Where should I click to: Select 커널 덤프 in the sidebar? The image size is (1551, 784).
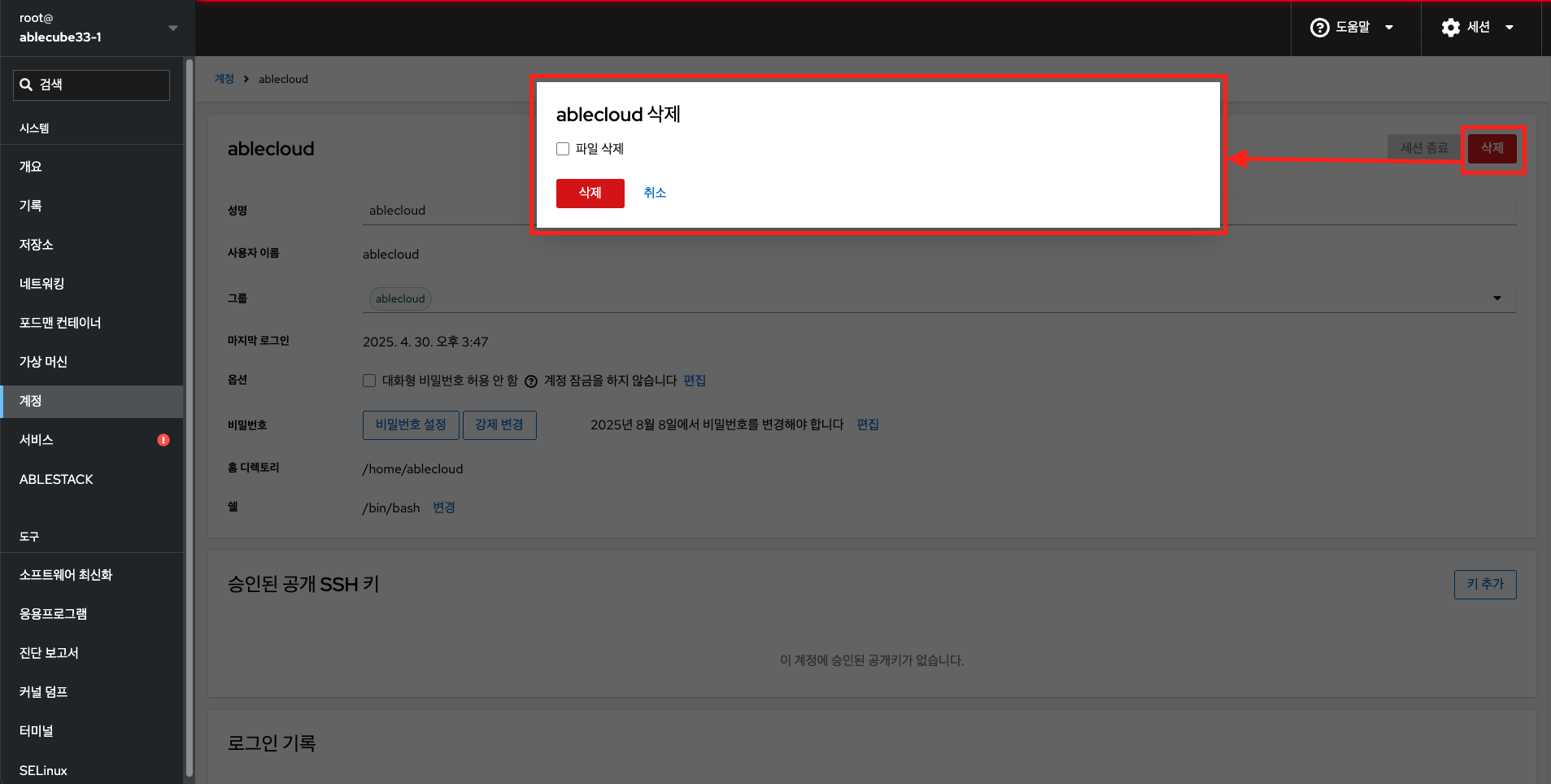point(92,692)
